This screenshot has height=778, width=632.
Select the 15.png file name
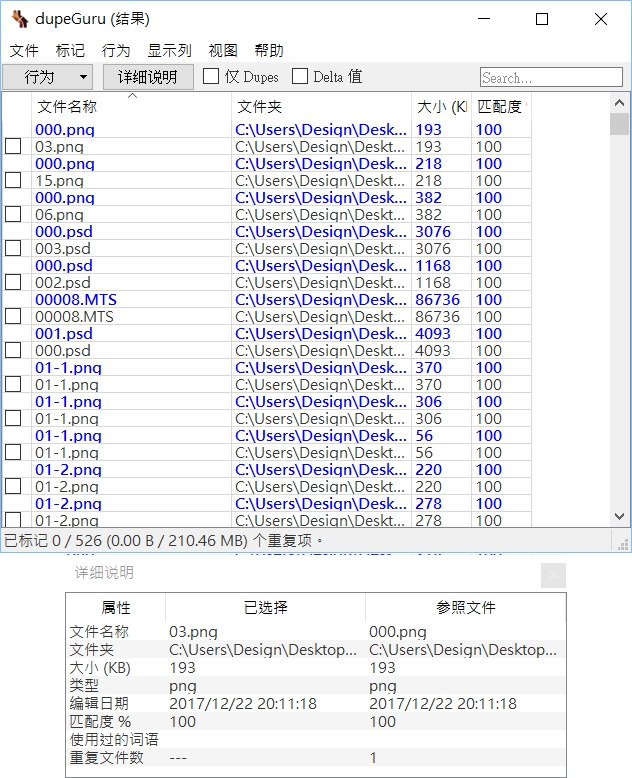(59, 181)
